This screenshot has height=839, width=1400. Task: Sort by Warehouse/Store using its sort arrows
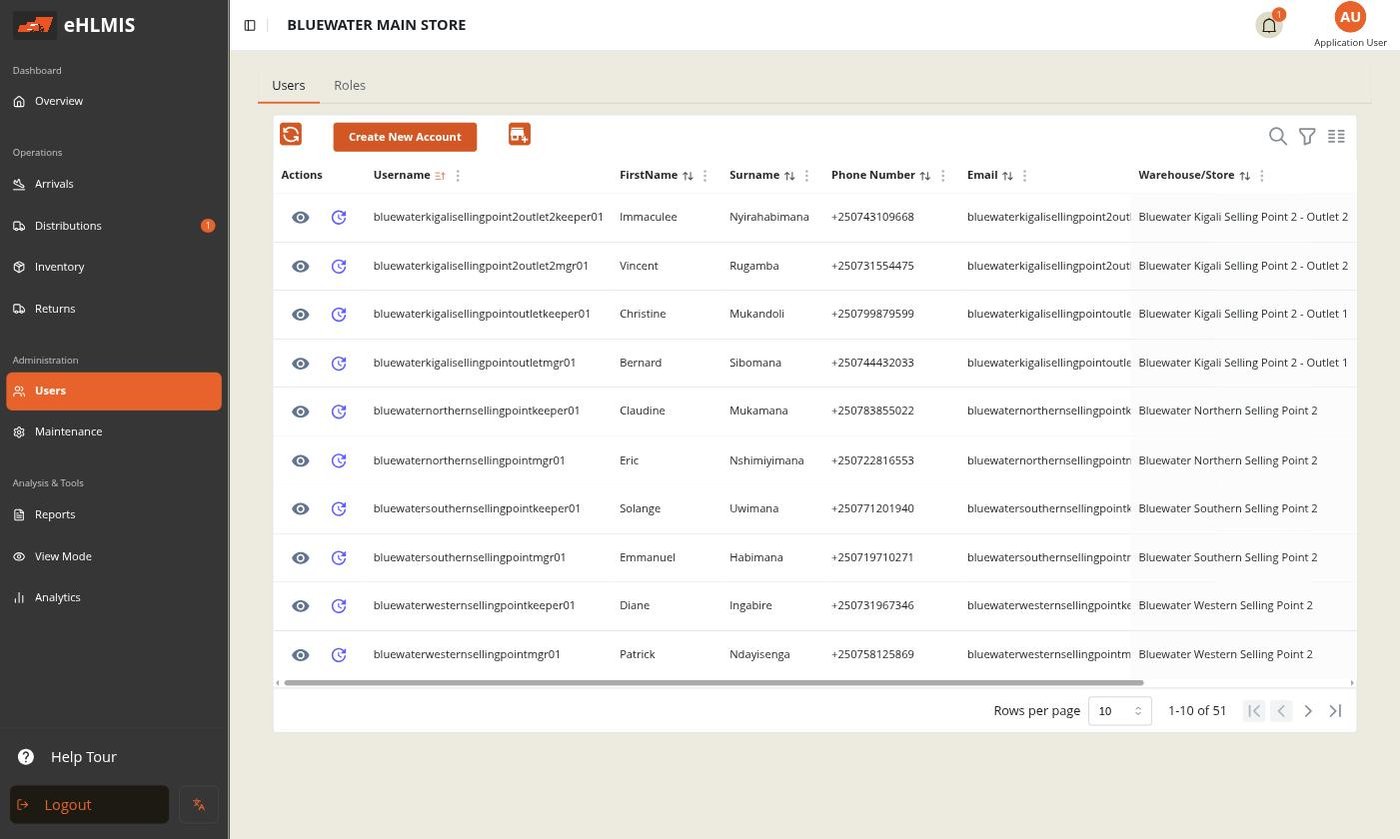click(x=1245, y=176)
